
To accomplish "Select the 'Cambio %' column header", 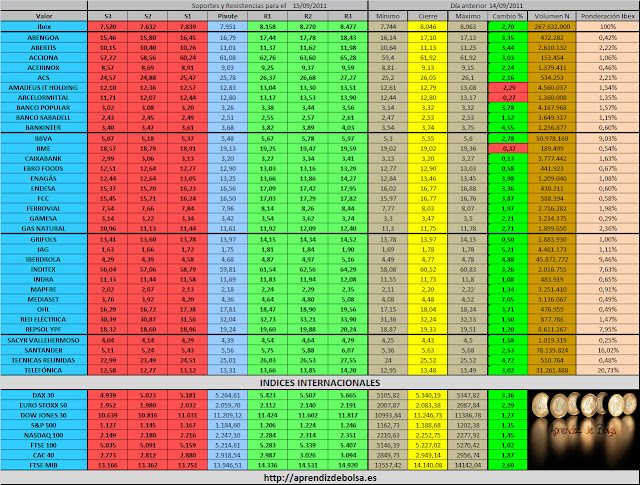I will (x=508, y=16).
